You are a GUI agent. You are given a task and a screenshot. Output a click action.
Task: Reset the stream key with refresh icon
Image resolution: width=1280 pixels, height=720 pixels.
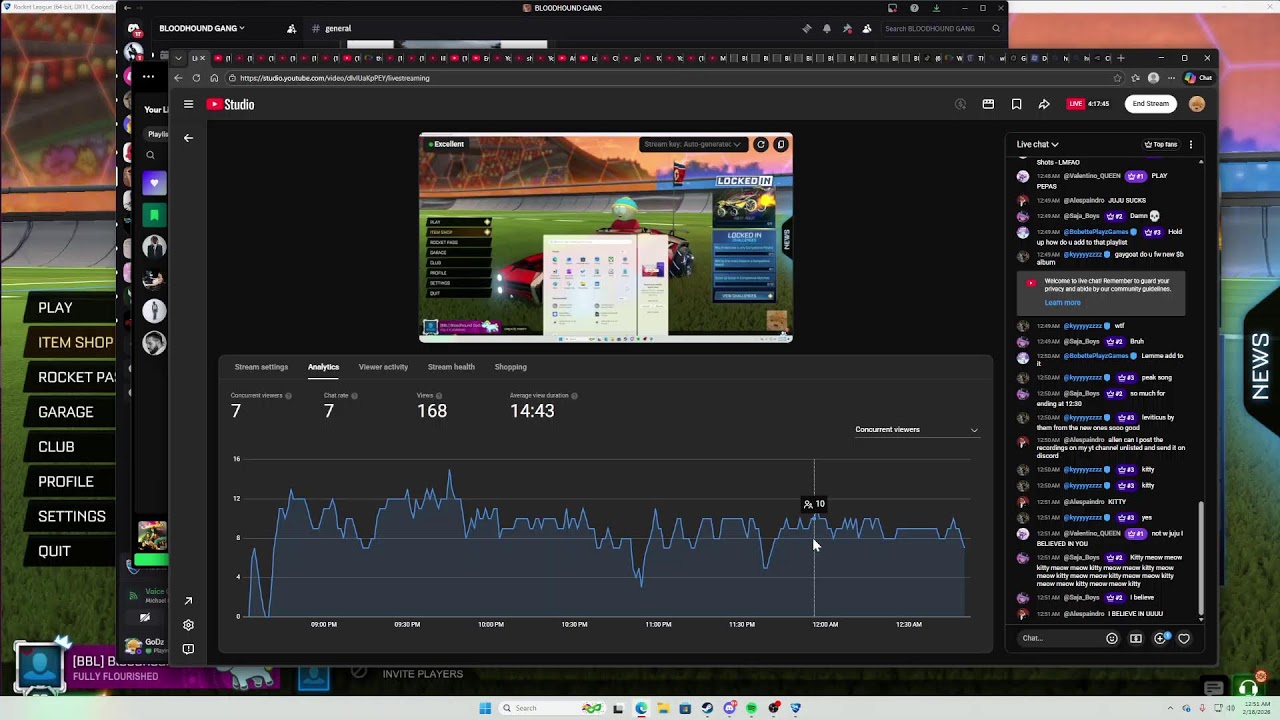pyautogui.click(x=760, y=144)
